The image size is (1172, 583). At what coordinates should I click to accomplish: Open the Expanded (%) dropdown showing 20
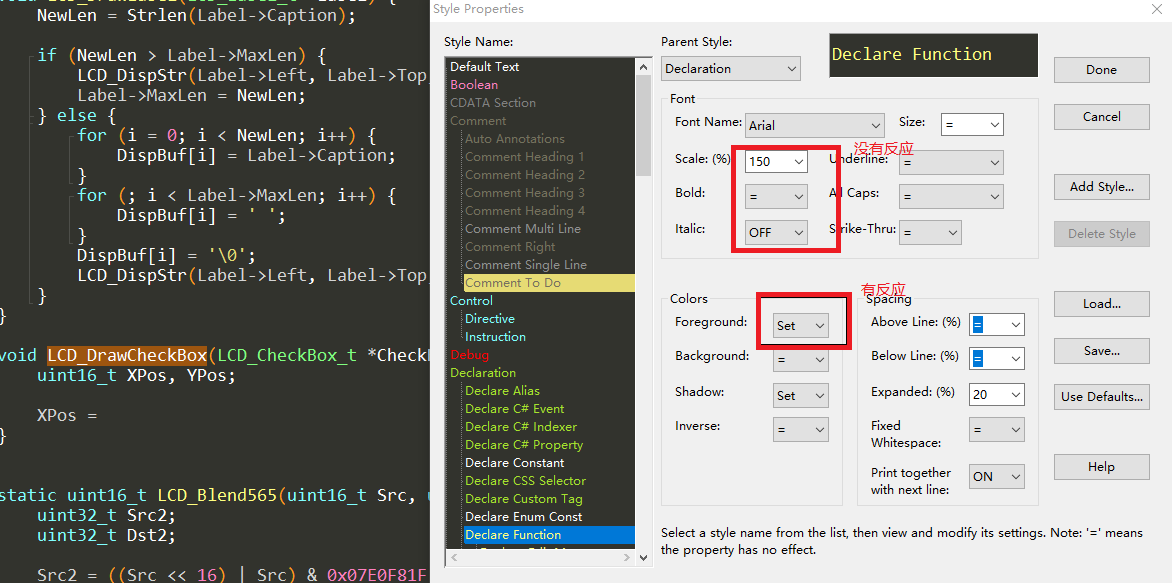point(996,394)
